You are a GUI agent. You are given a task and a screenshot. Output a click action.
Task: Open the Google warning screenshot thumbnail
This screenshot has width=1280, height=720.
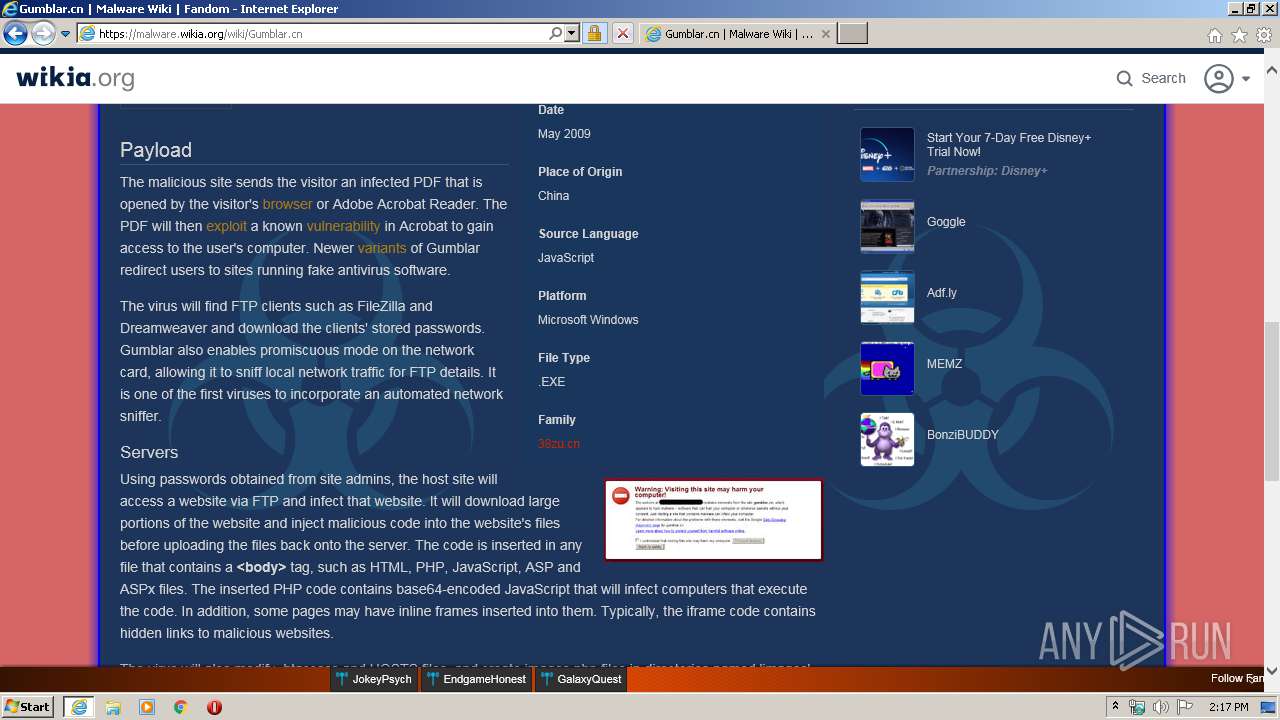click(713, 520)
